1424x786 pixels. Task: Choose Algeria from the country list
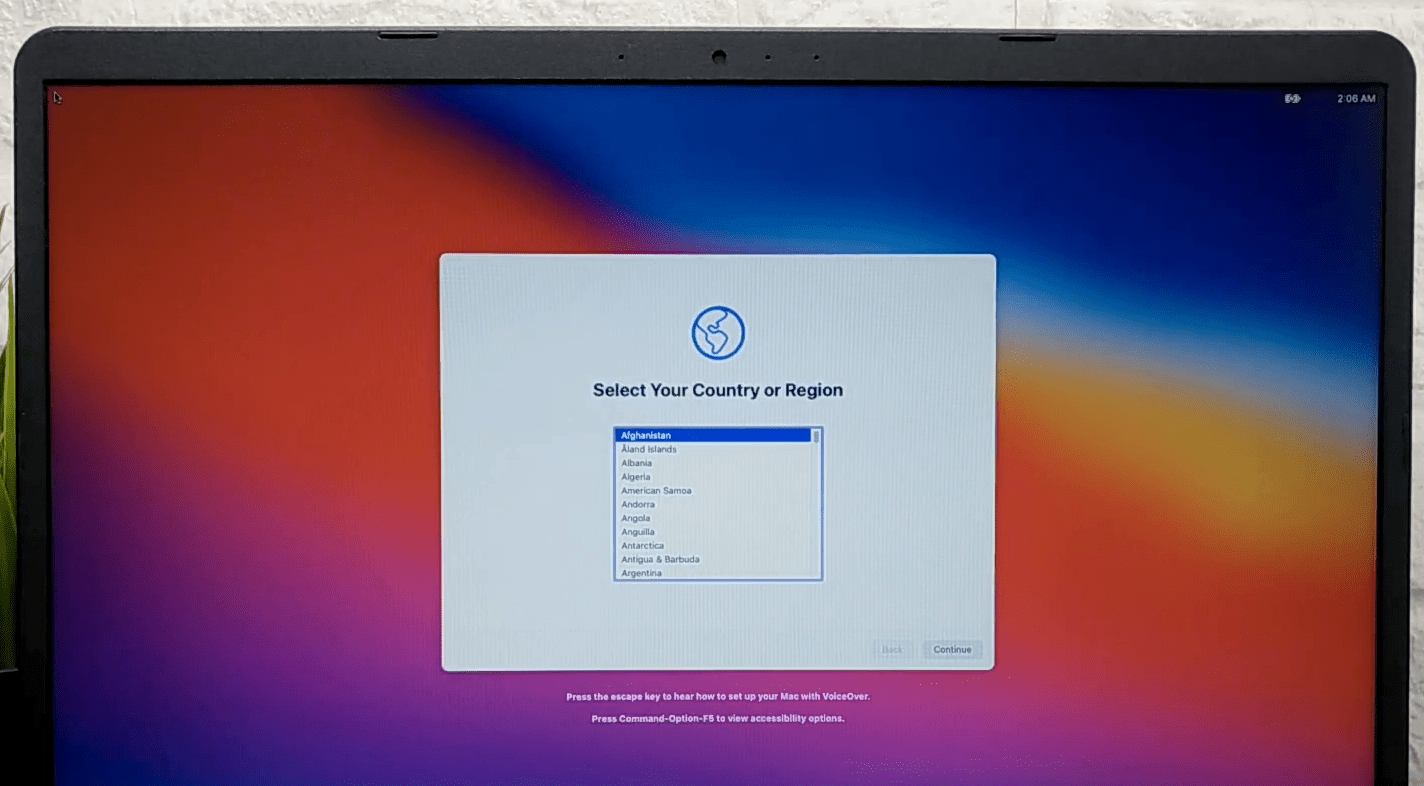pyautogui.click(x=713, y=477)
